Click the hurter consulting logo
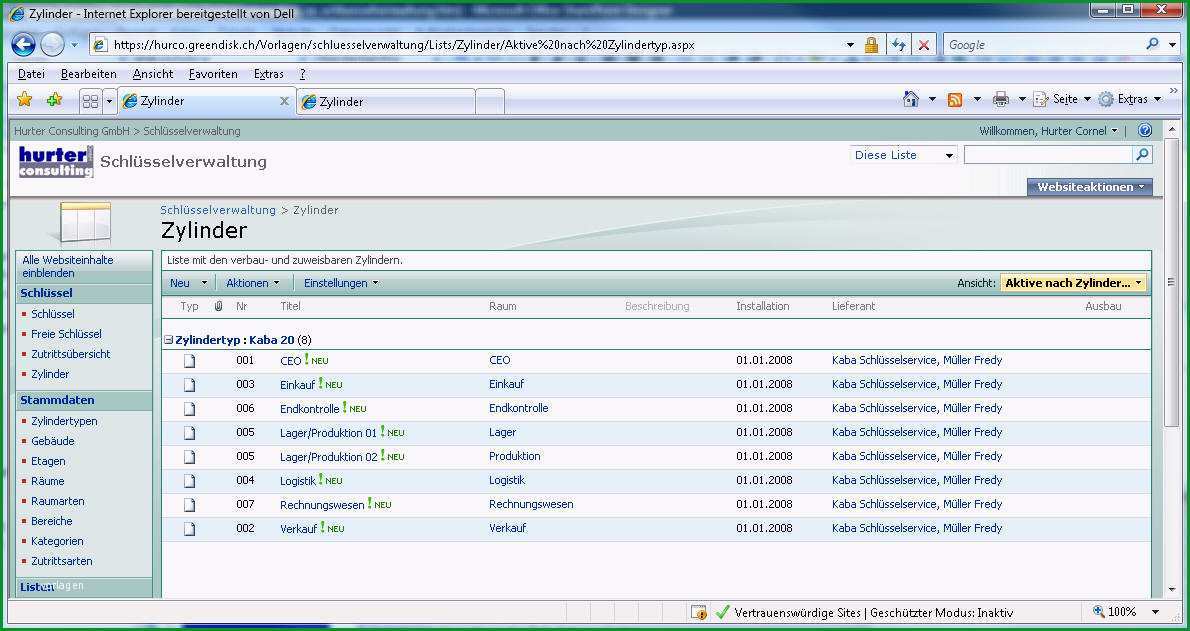The width and height of the screenshot is (1190, 631). (x=55, y=162)
